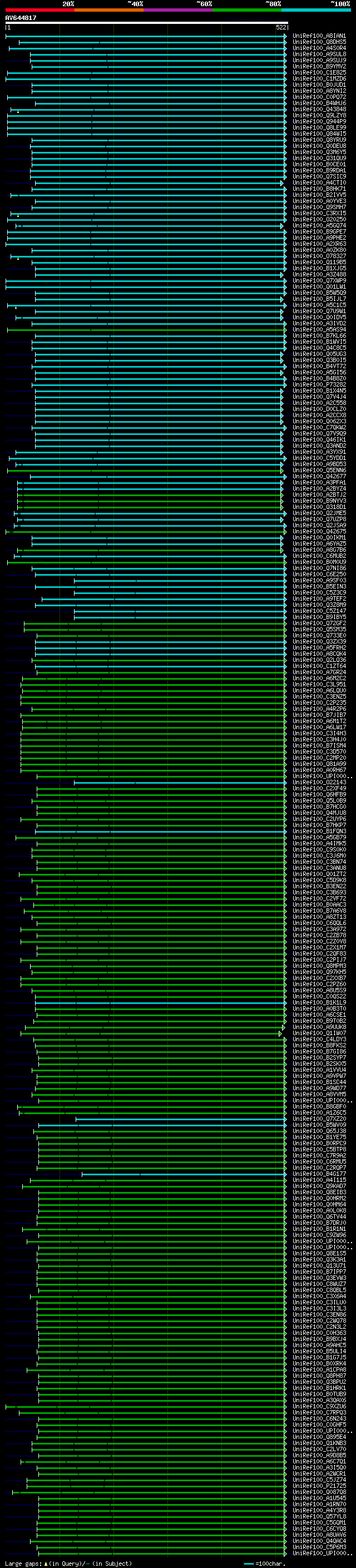The image size is (356, 1568).
Task: Select the UniRef100_C5Z147 label
Action: coord(319,611)
